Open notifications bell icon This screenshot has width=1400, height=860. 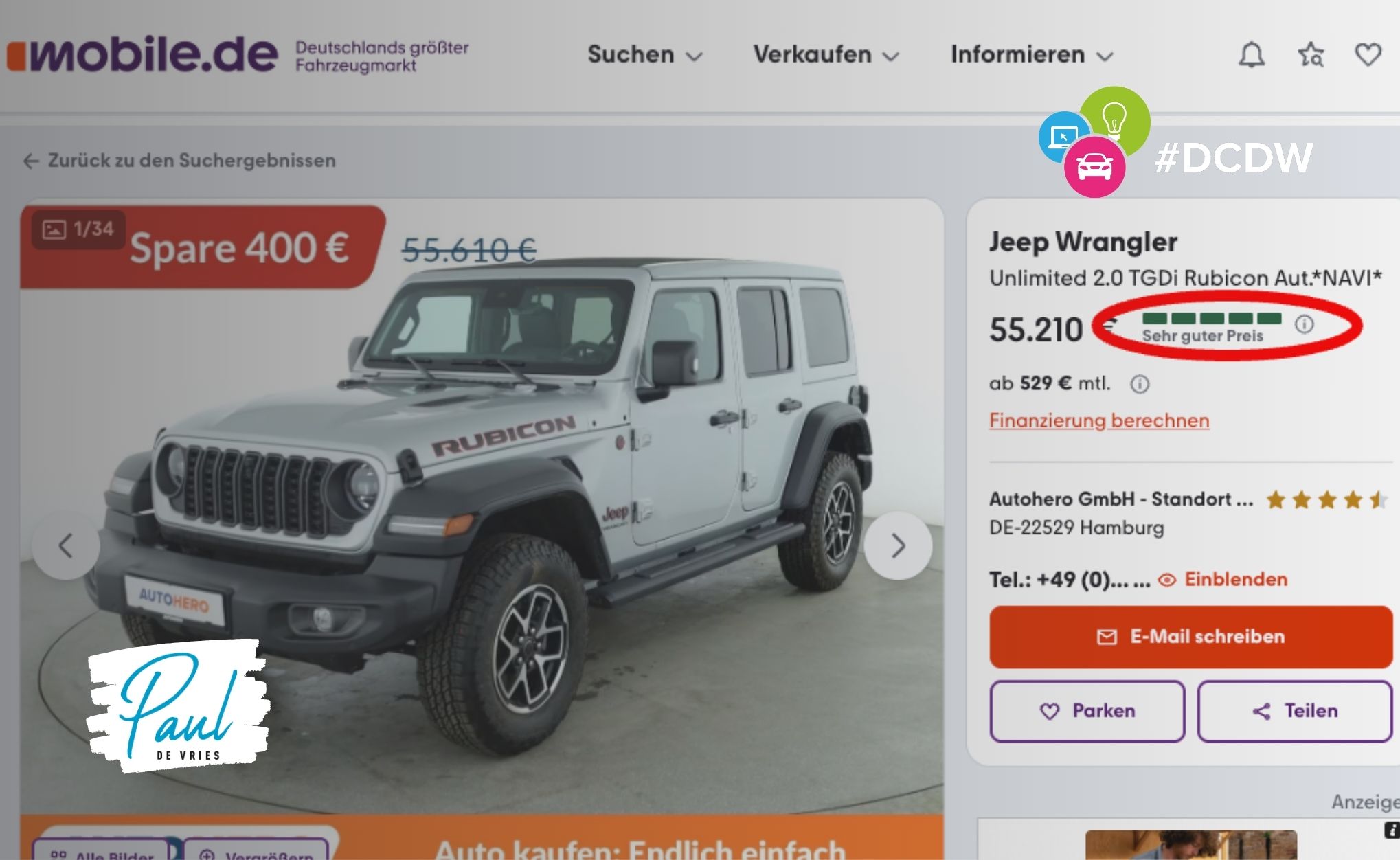(1252, 54)
